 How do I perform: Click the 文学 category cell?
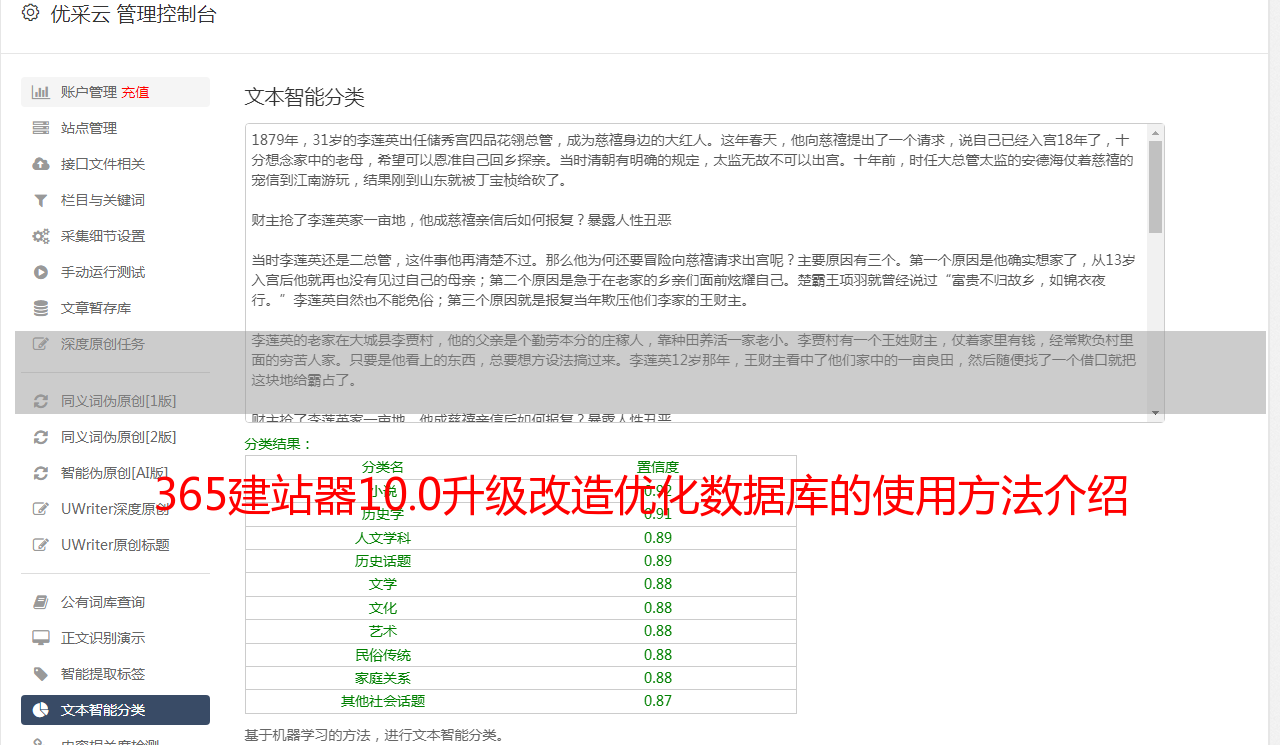tap(383, 584)
